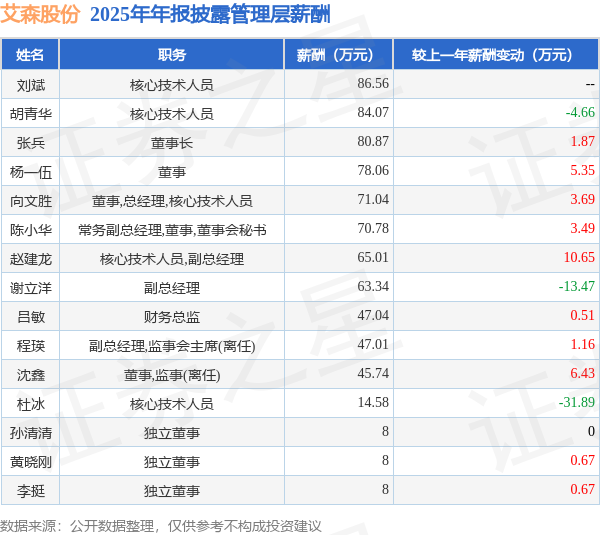Click the salary value 47.04
Screen dimensions: 600x535
(x=373, y=315)
